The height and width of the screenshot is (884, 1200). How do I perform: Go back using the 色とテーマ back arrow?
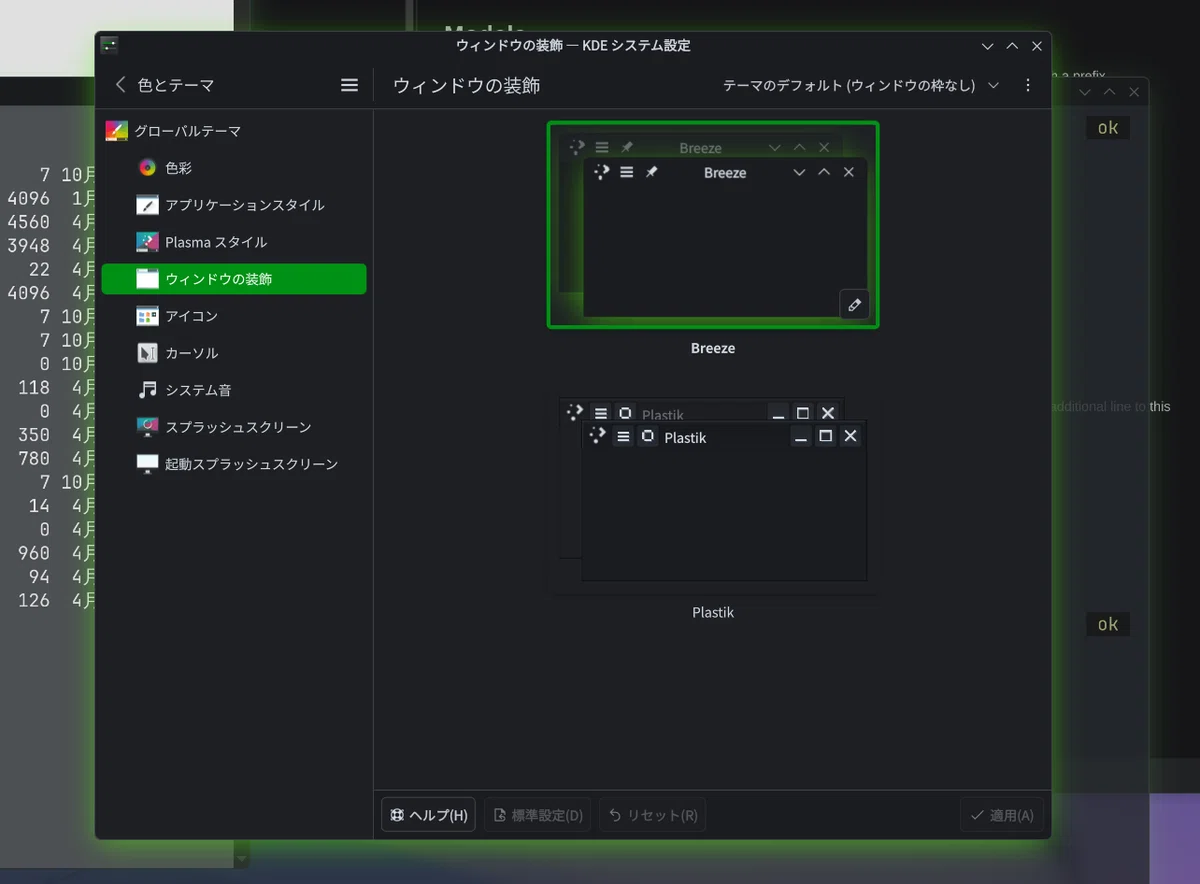click(x=121, y=85)
